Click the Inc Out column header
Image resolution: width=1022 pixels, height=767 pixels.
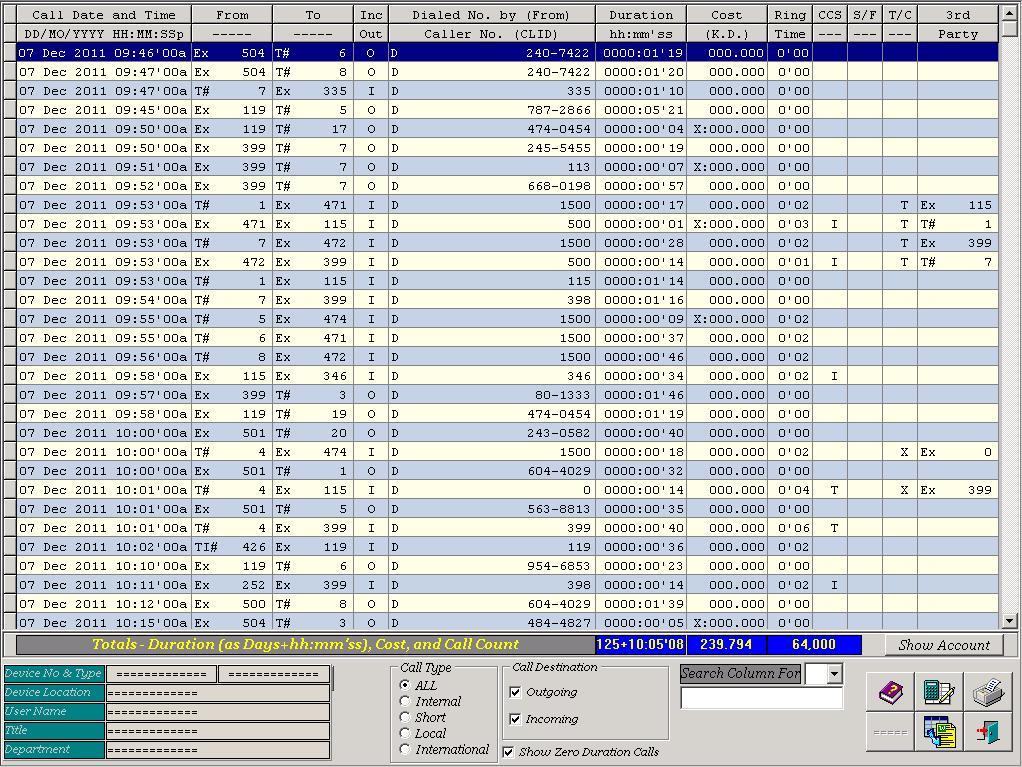[371, 24]
